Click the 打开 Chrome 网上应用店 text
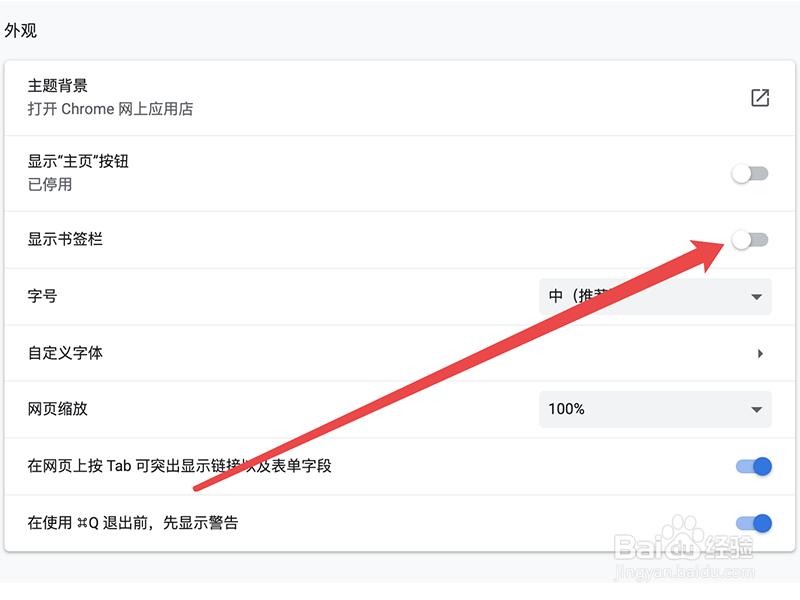The width and height of the screenshot is (800, 600). [x=110, y=109]
